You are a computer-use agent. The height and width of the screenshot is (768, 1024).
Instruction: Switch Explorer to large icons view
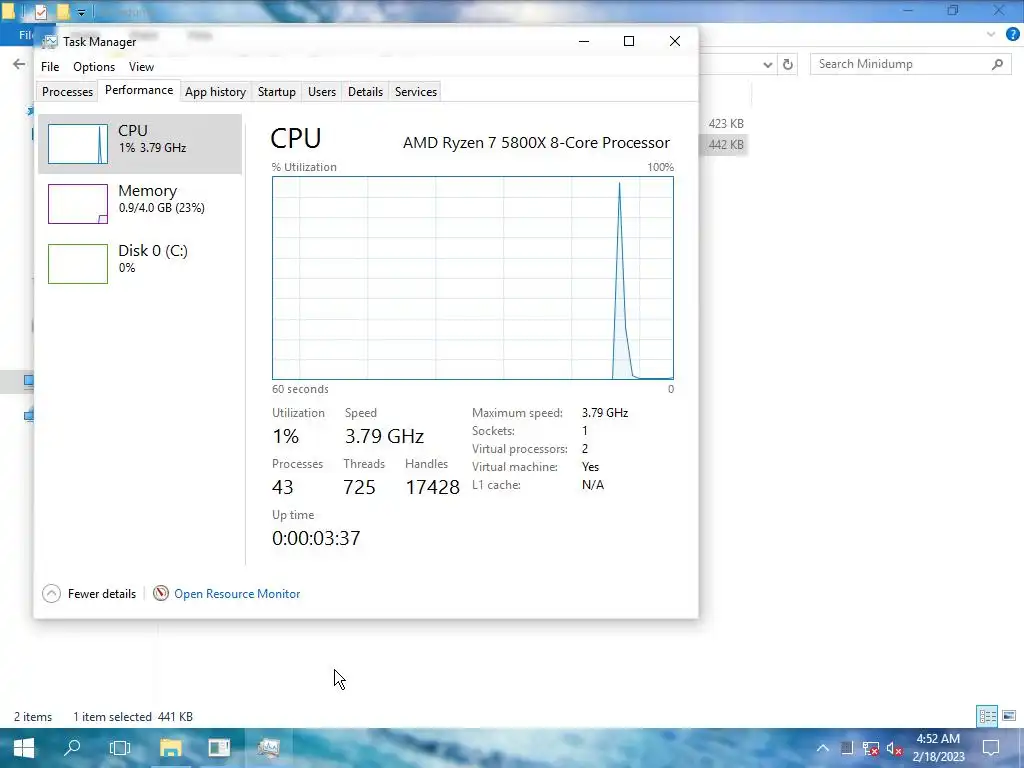pyautogui.click(x=1009, y=716)
